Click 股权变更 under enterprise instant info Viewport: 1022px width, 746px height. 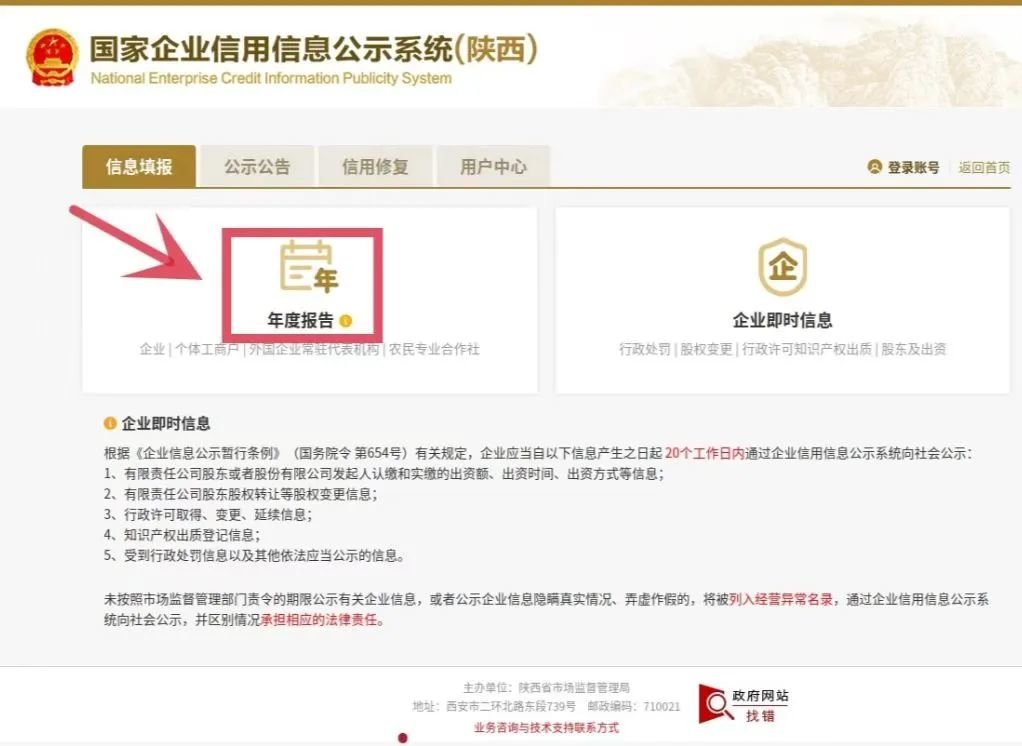coord(707,349)
